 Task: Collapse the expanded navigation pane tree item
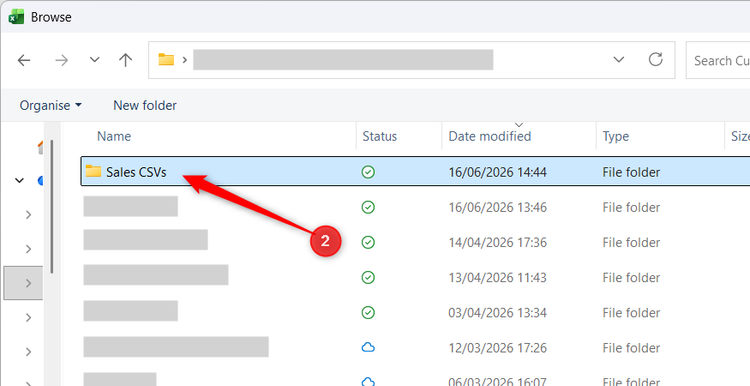(19, 180)
